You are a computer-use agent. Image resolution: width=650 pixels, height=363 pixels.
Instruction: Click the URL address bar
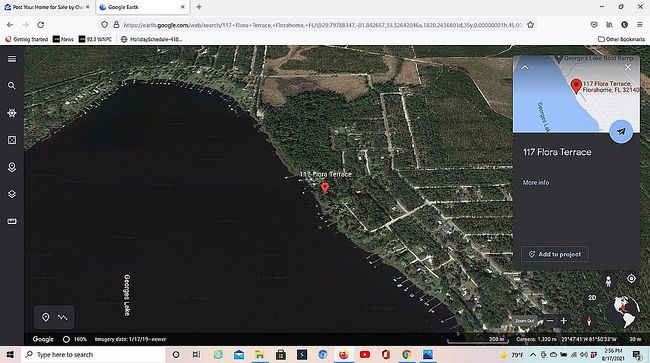coord(322,25)
